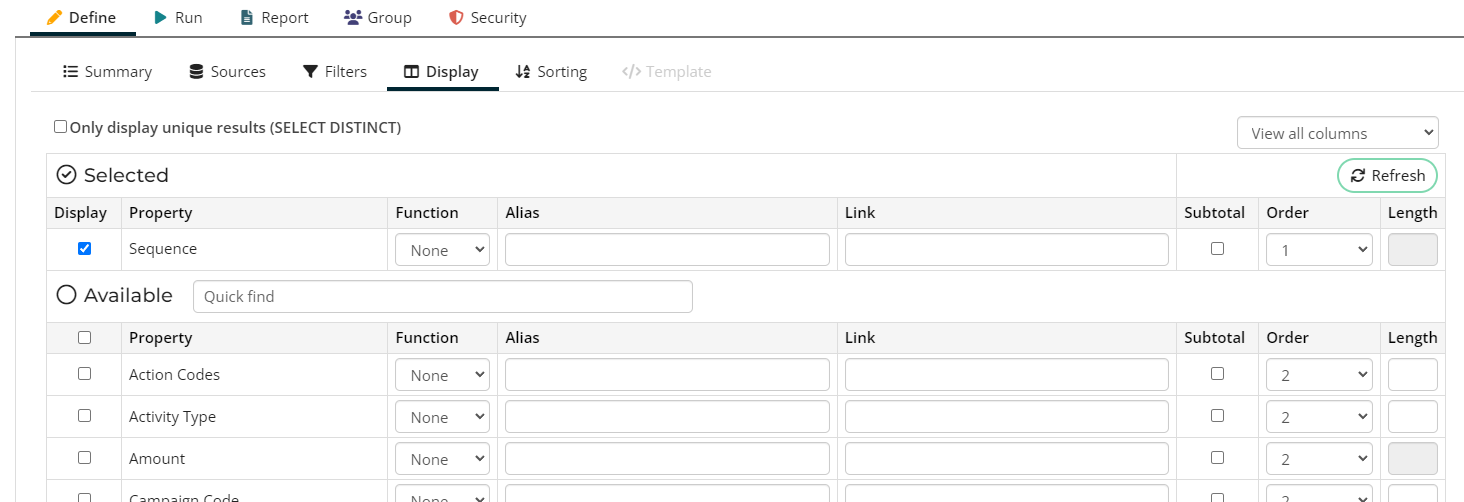Click the shield icon beside Security
The image size is (1464, 502).
(456, 18)
